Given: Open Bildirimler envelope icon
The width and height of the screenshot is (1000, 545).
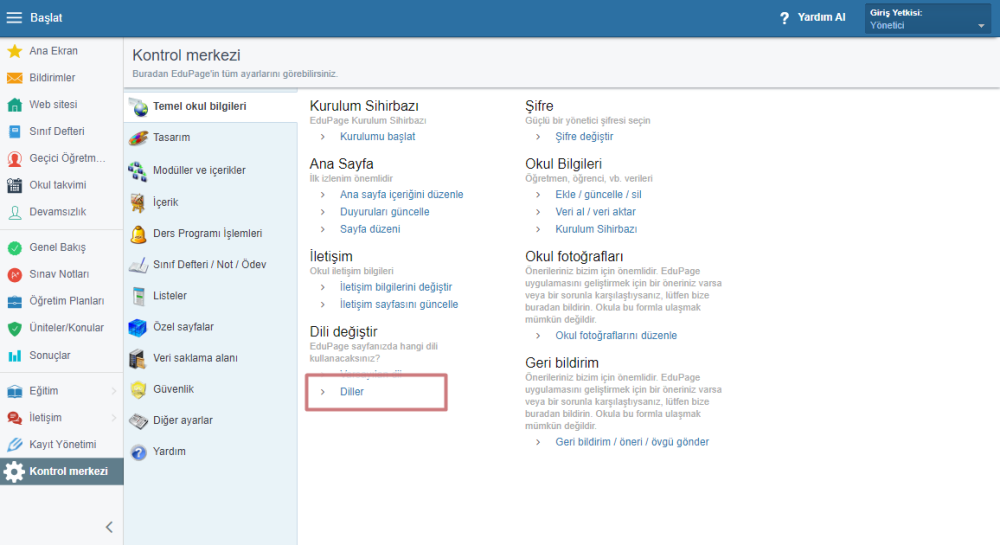Looking at the screenshot, I should coord(14,78).
